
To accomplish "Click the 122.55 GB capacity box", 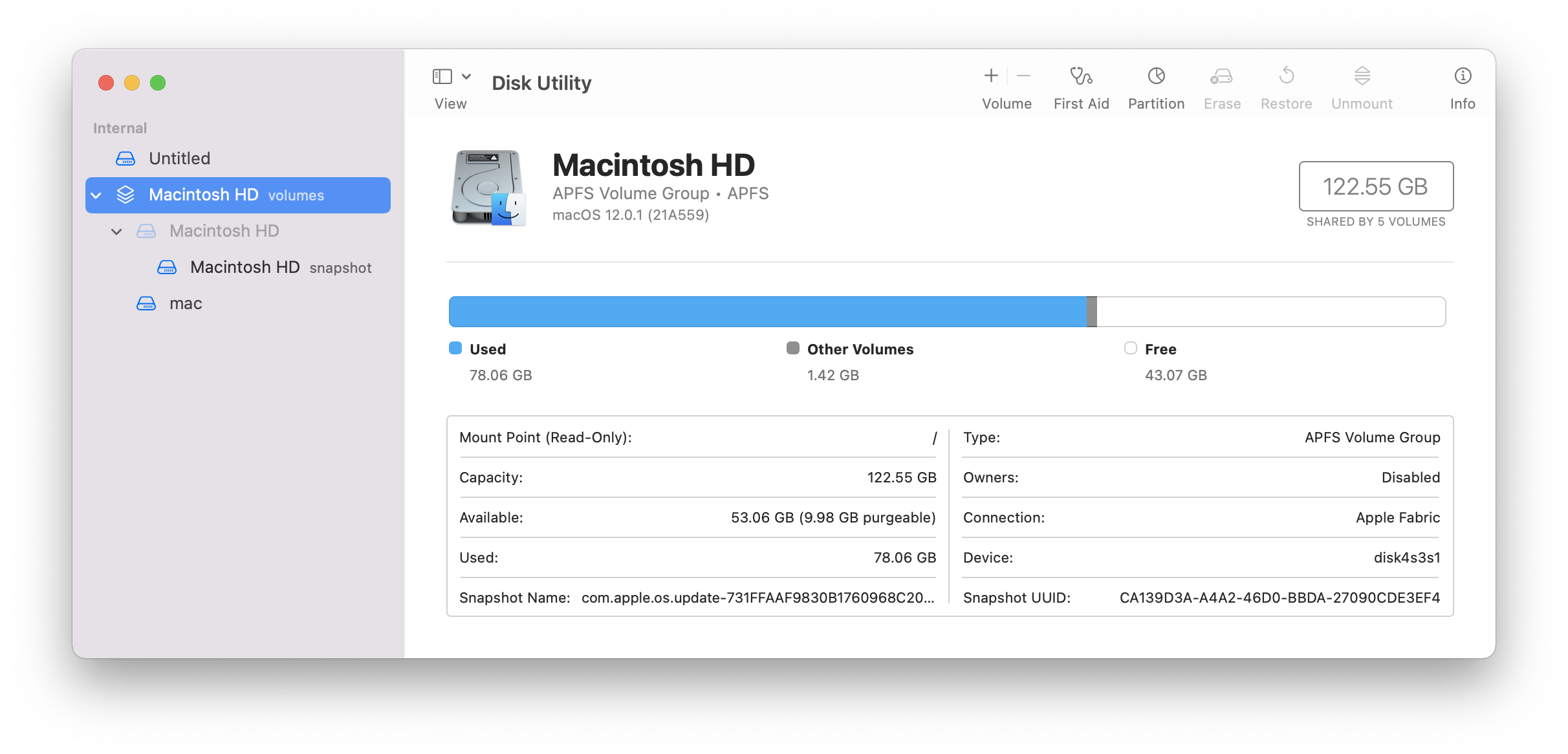I will coord(1375,186).
